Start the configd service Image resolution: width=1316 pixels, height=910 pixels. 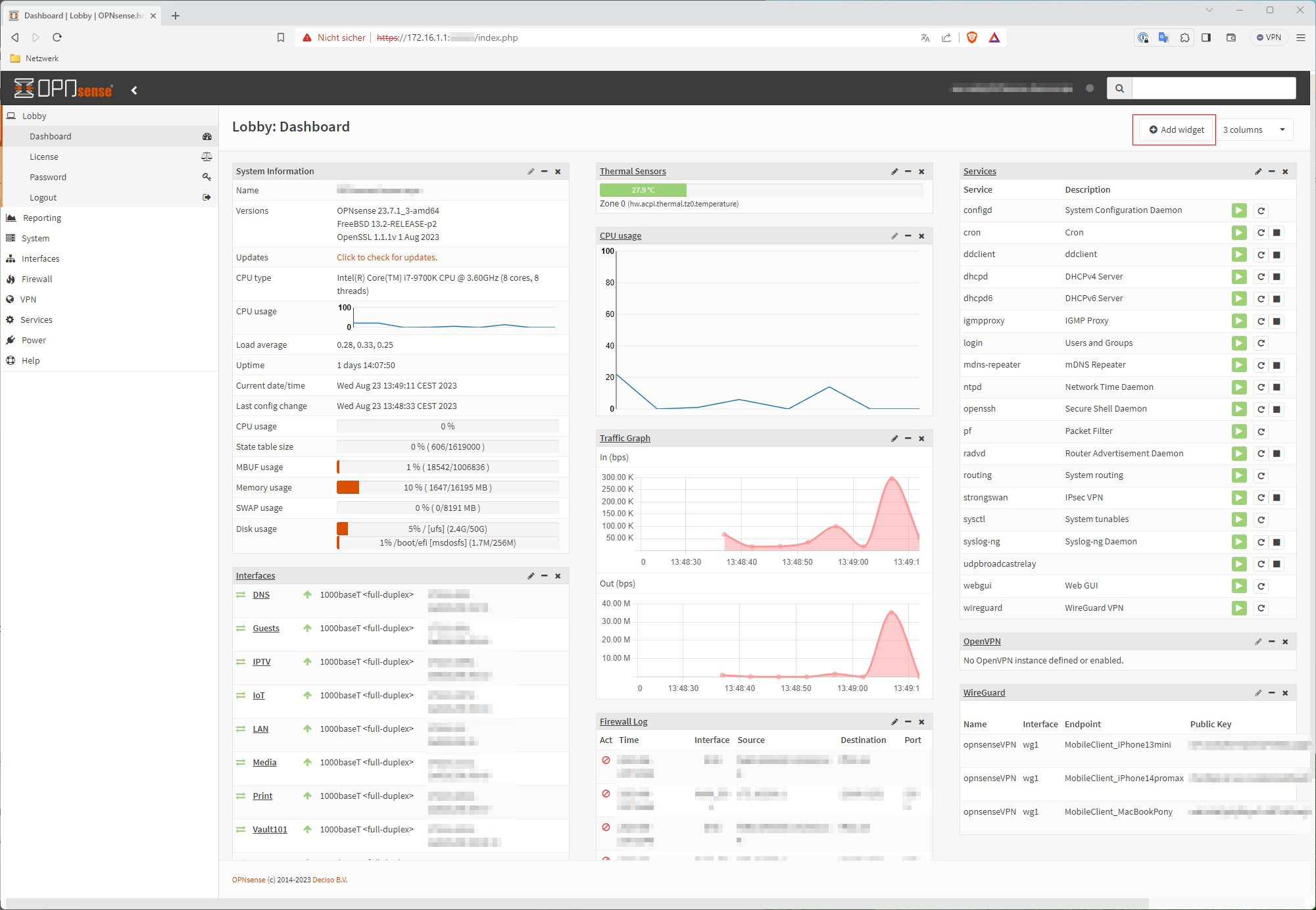click(1239, 210)
